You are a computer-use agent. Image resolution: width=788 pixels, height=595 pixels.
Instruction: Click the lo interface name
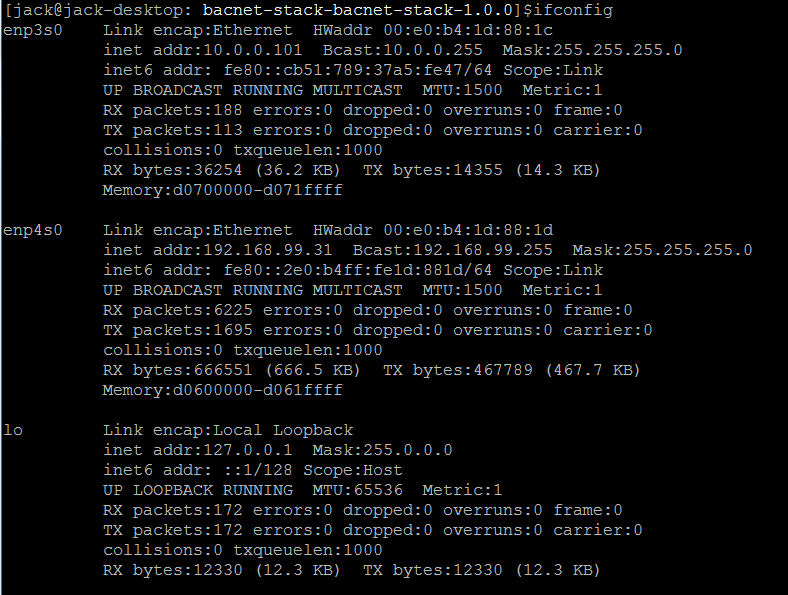(x=13, y=430)
